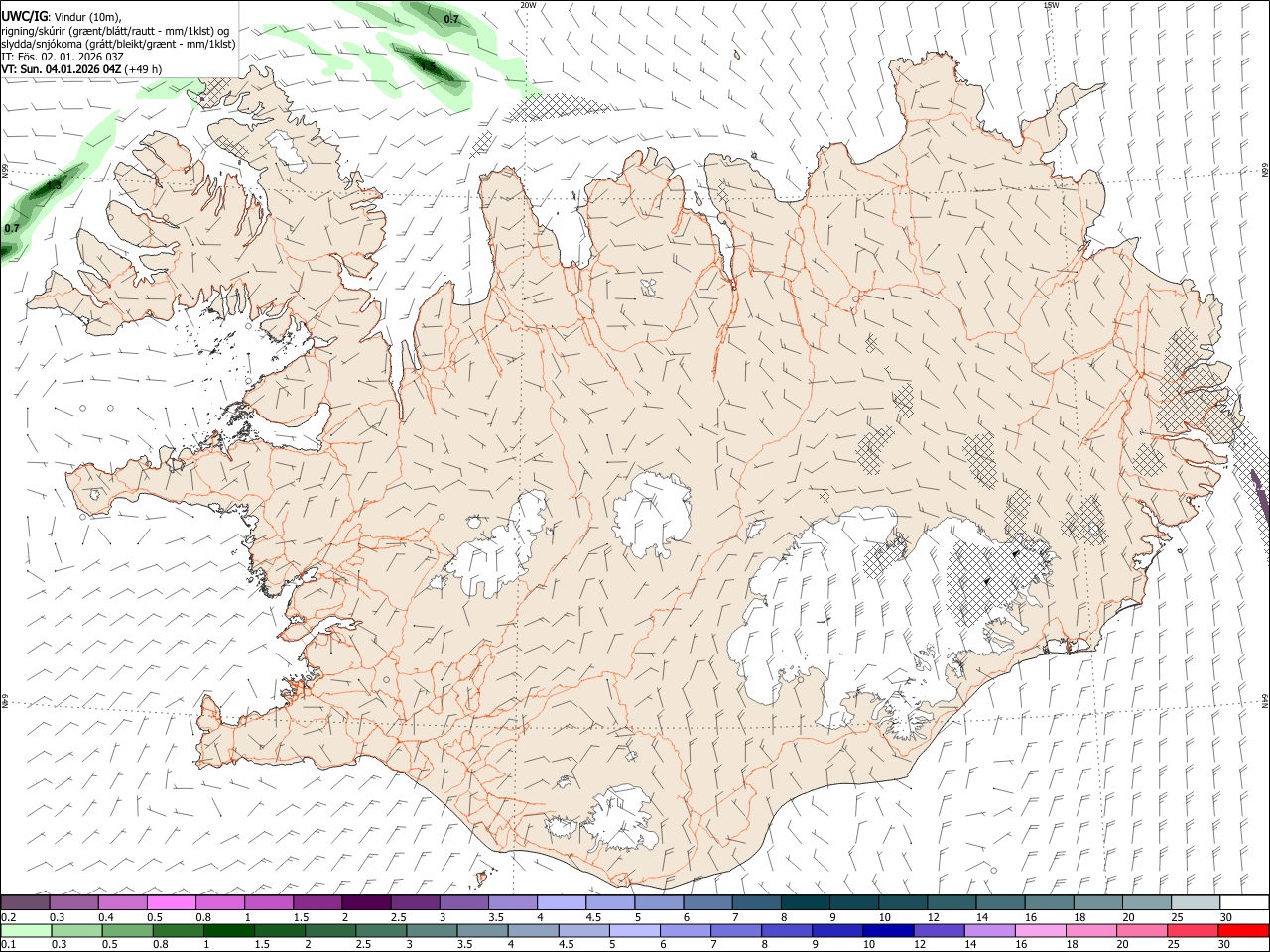Click the upper legend label '0.2'
The width and height of the screenshot is (1270, 952).
8,916
